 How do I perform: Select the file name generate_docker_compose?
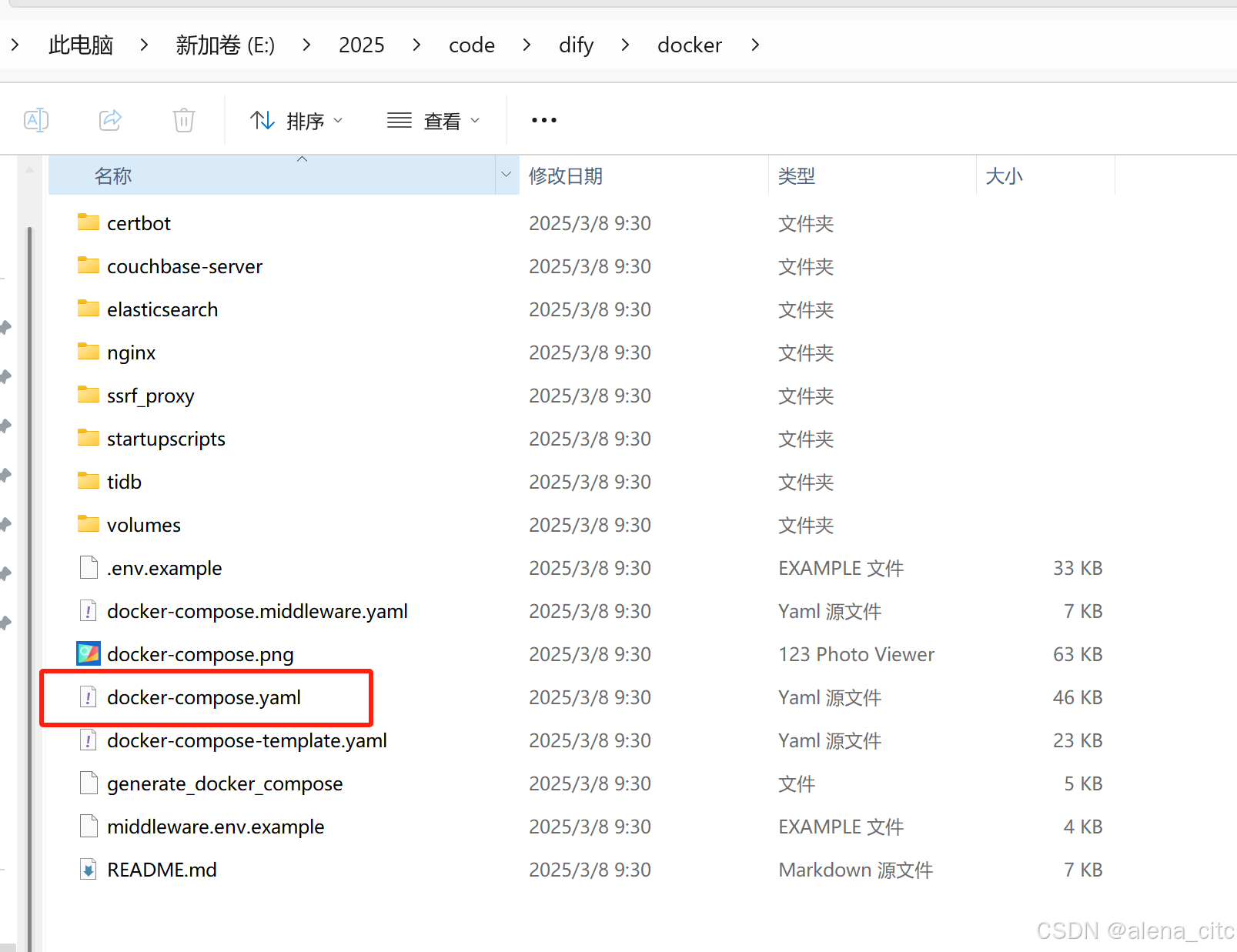(x=225, y=783)
